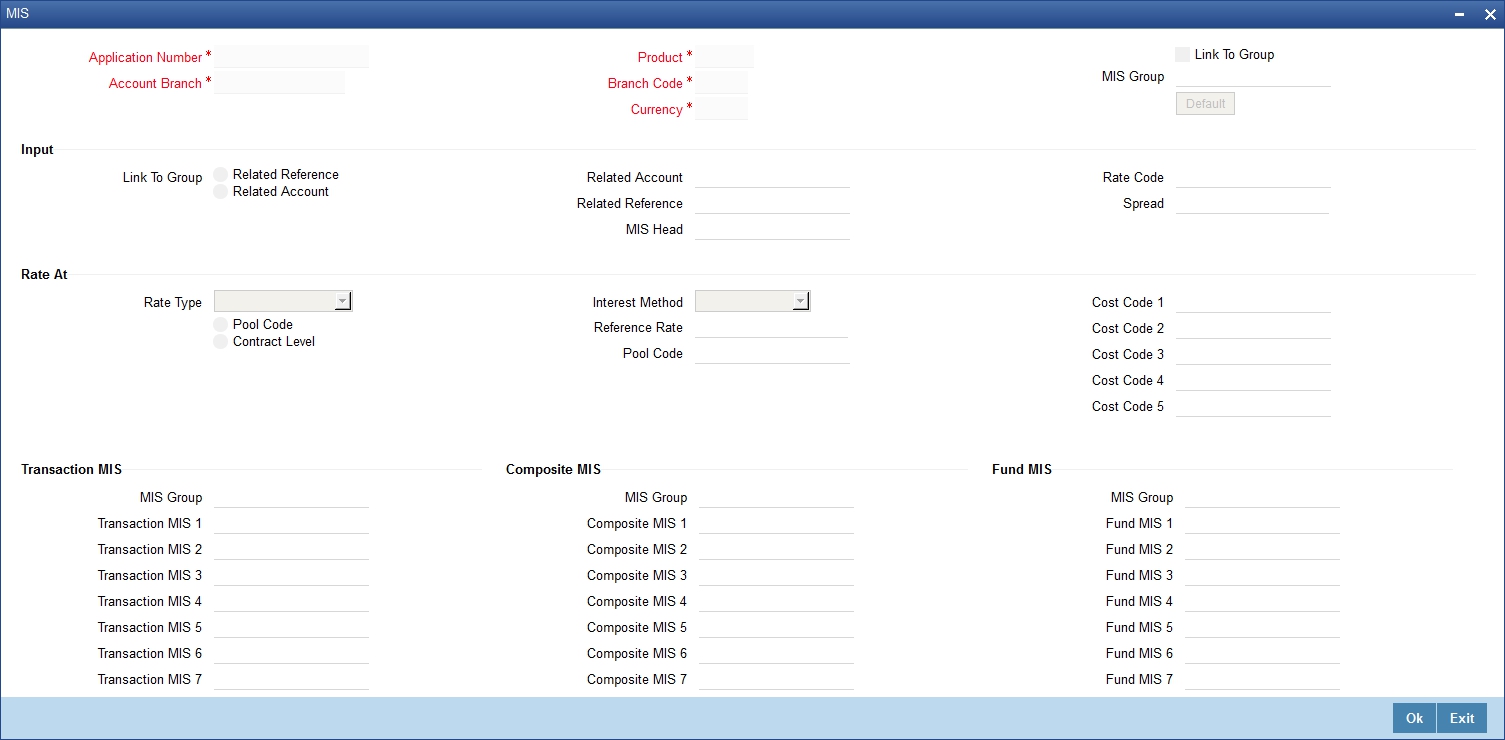Viewport: 1505px width, 740px height.
Task: Focus the Composite MIS Group field
Action: tap(776, 497)
